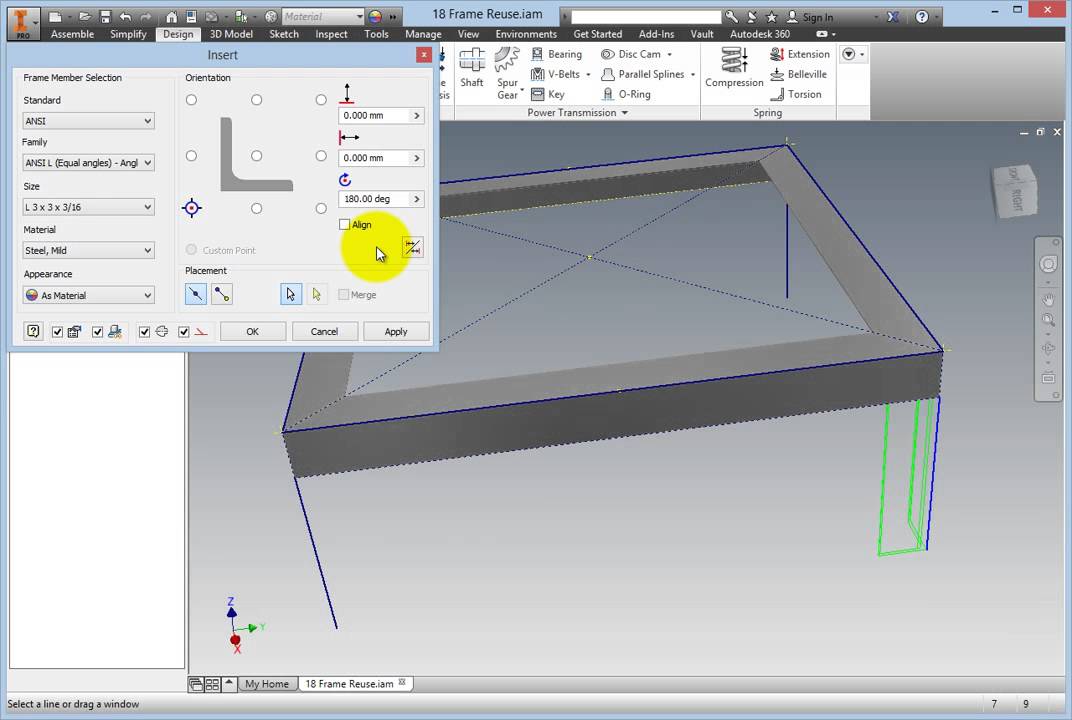Select the center orientation radio button
Viewport: 1072px width, 720px height.
pyautogui.click(x=256, y=156)
